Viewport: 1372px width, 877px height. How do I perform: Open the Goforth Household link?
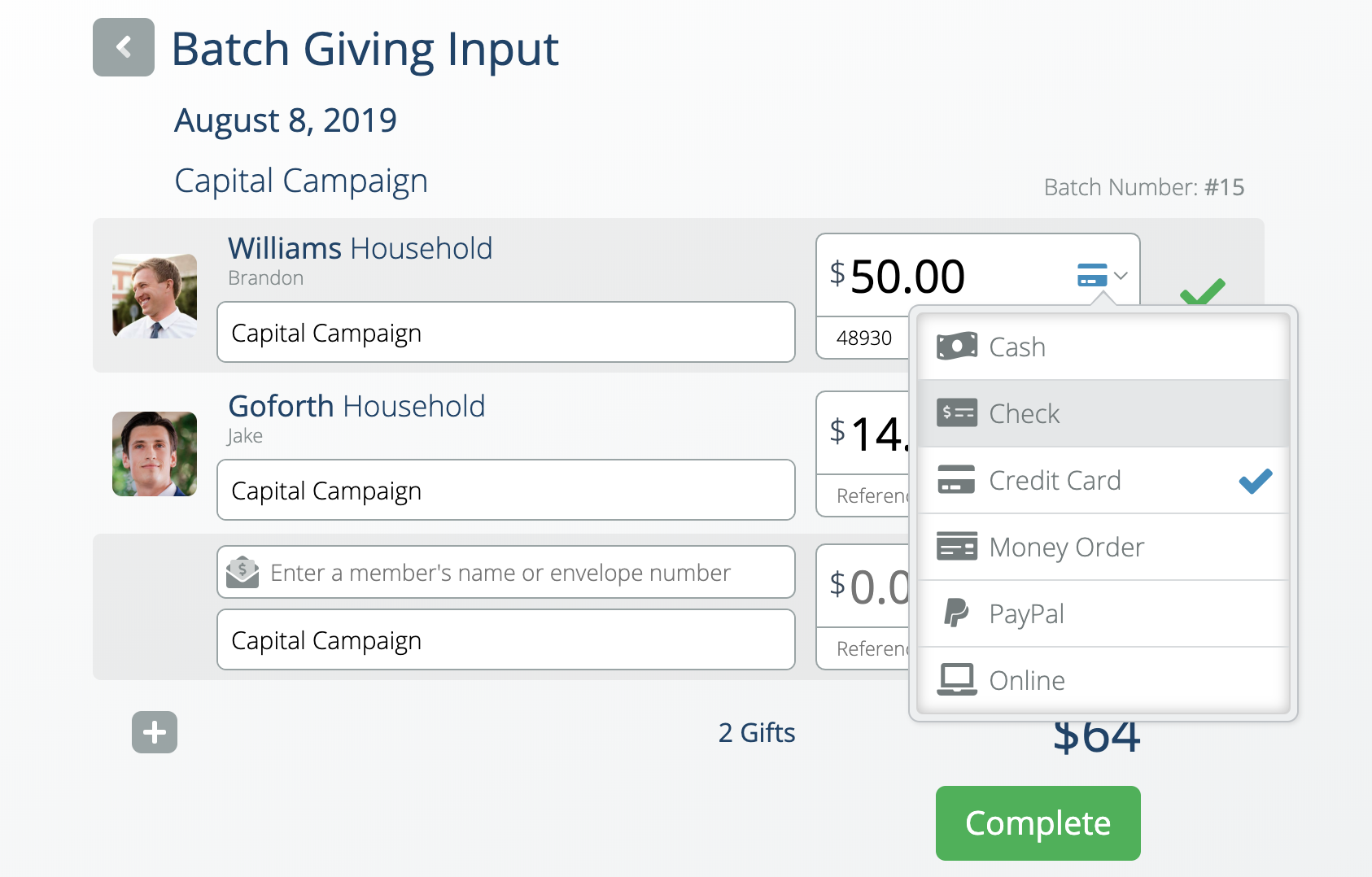point(356,406)
